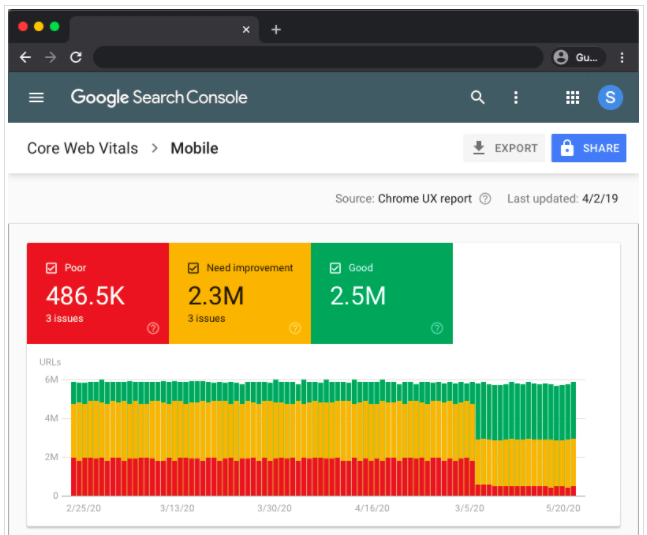
Task: Click the help icon on the Good card
Action: tap(437, 328)
